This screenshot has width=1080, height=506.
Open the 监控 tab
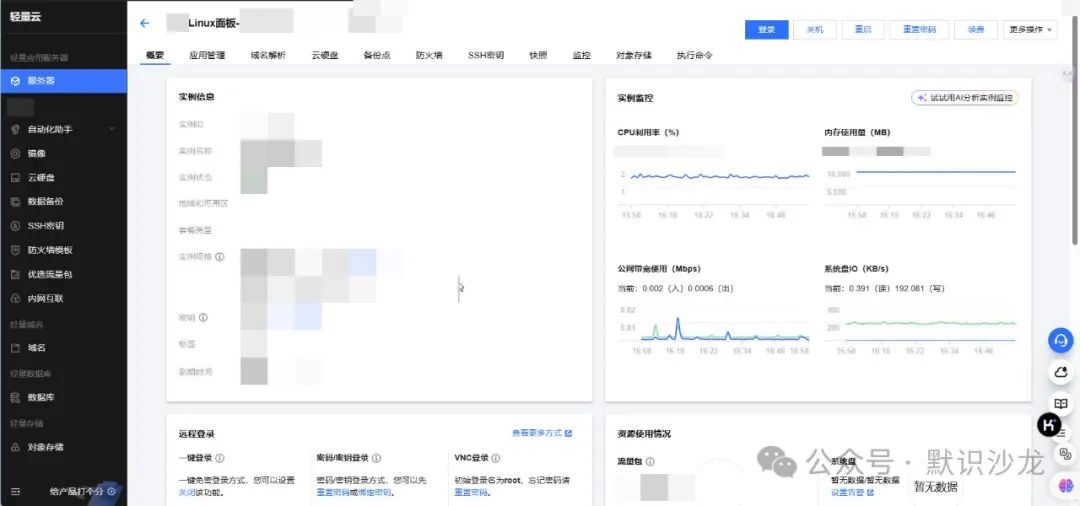581,55
